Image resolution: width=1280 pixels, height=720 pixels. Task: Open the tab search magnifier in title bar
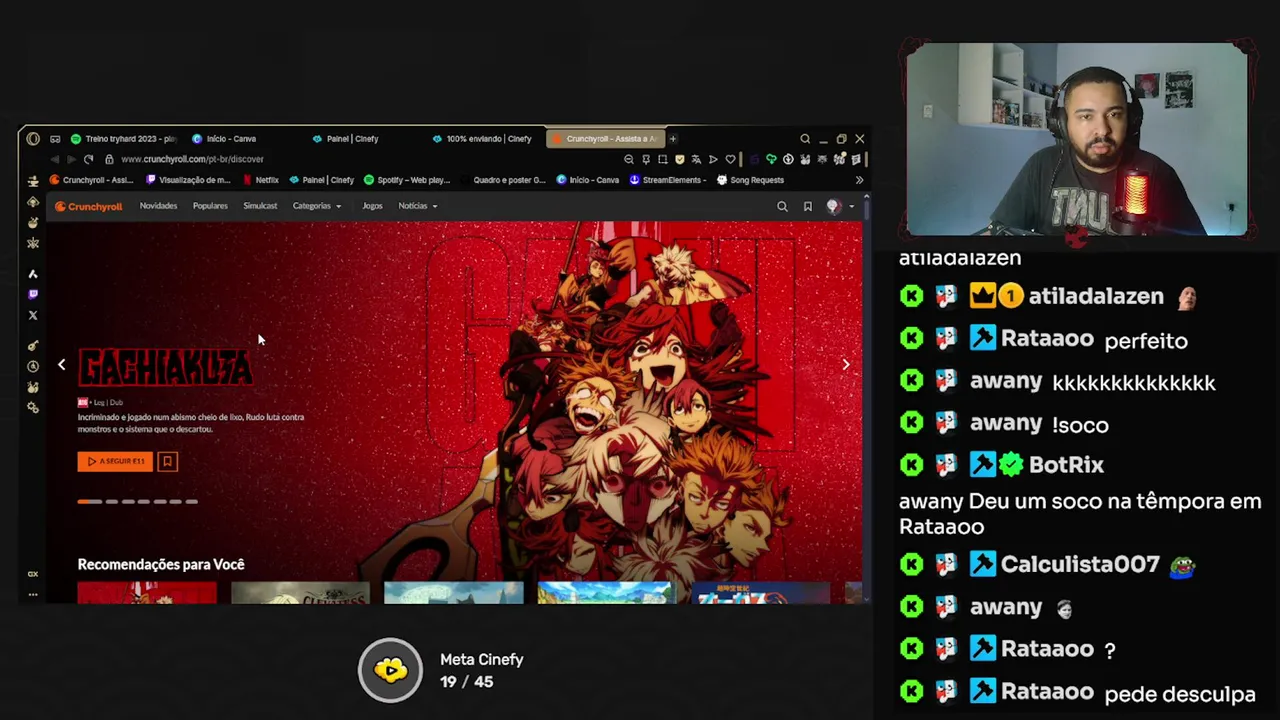coord(805,139)
